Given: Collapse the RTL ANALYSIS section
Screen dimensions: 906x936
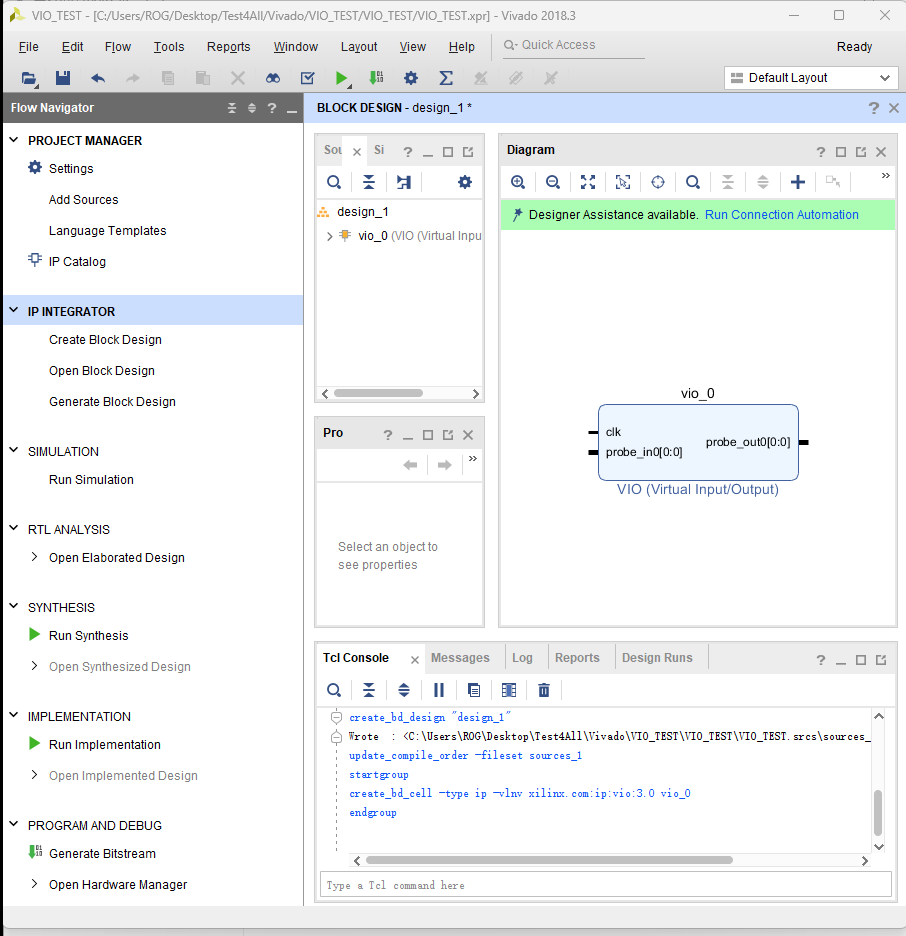Looking at the screenshot, I should click(x=14, y=528).
